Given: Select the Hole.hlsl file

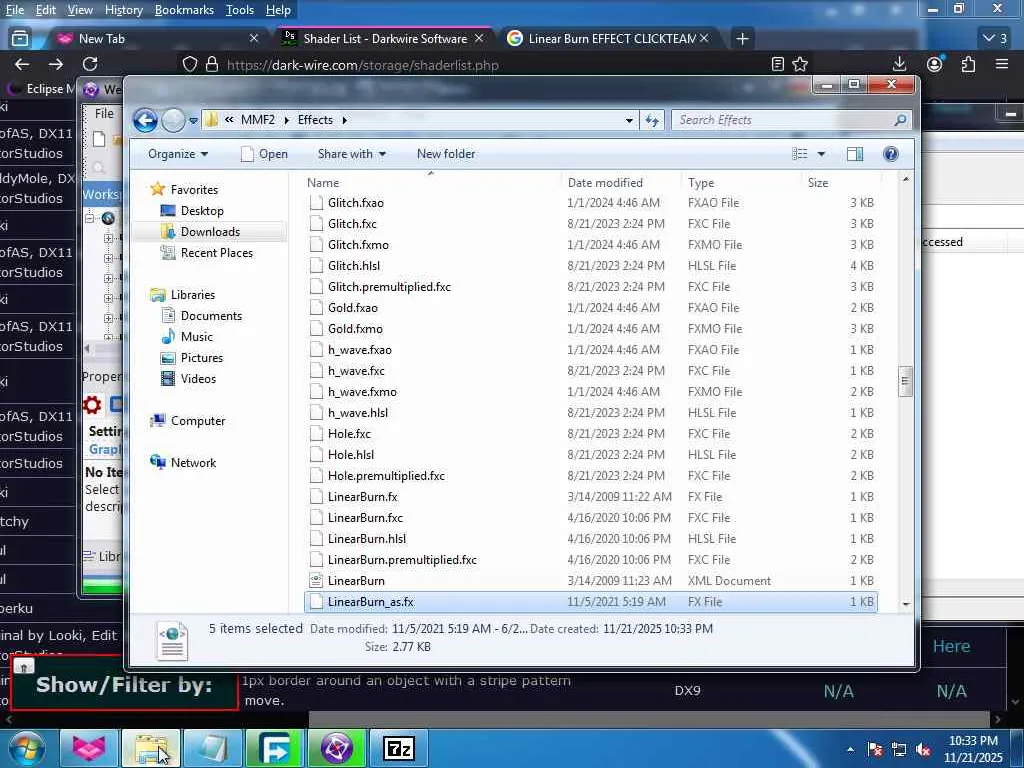Looking at the screenshot, I should click(351, 455).
